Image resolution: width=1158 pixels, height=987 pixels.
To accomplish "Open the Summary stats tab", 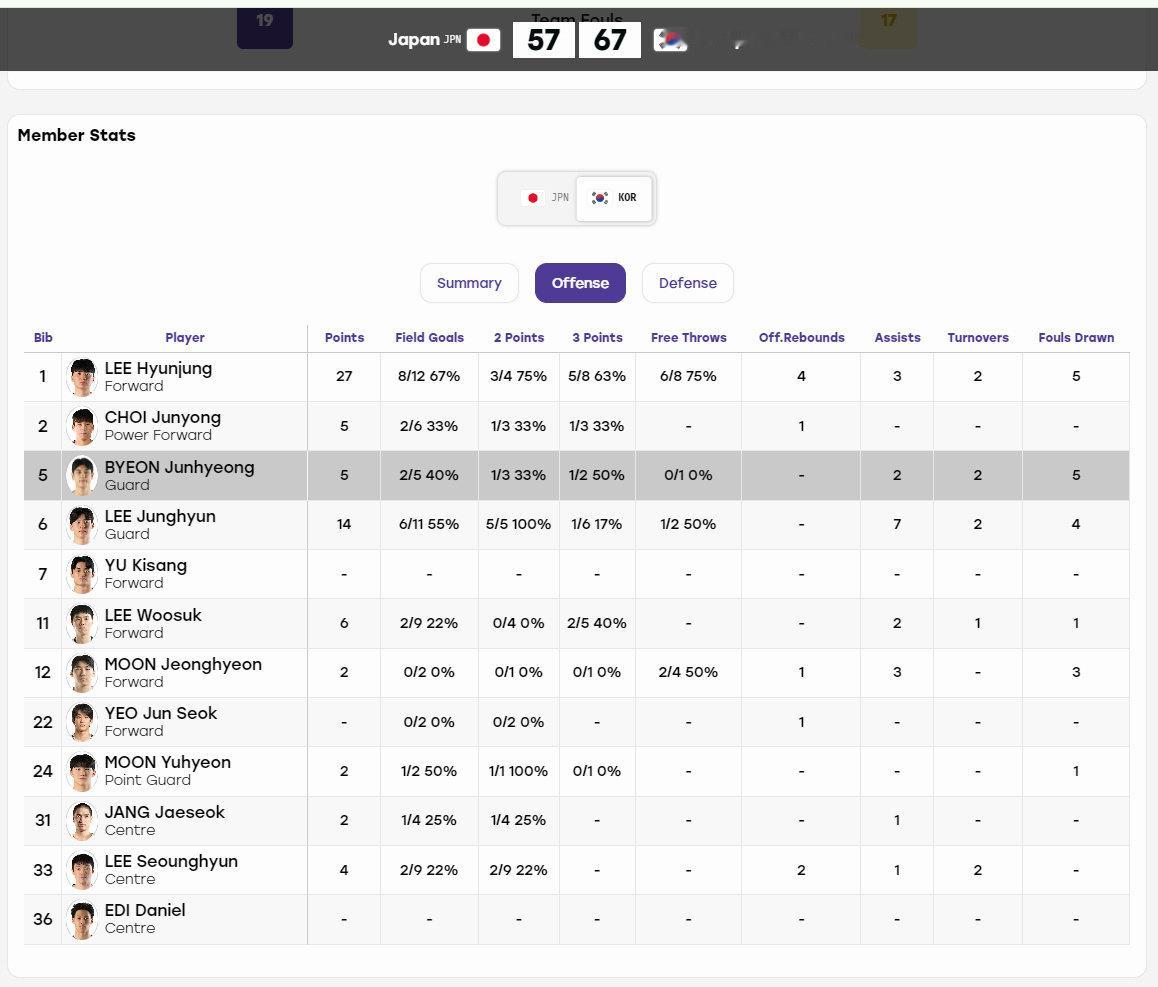I will tap(469, 283).
